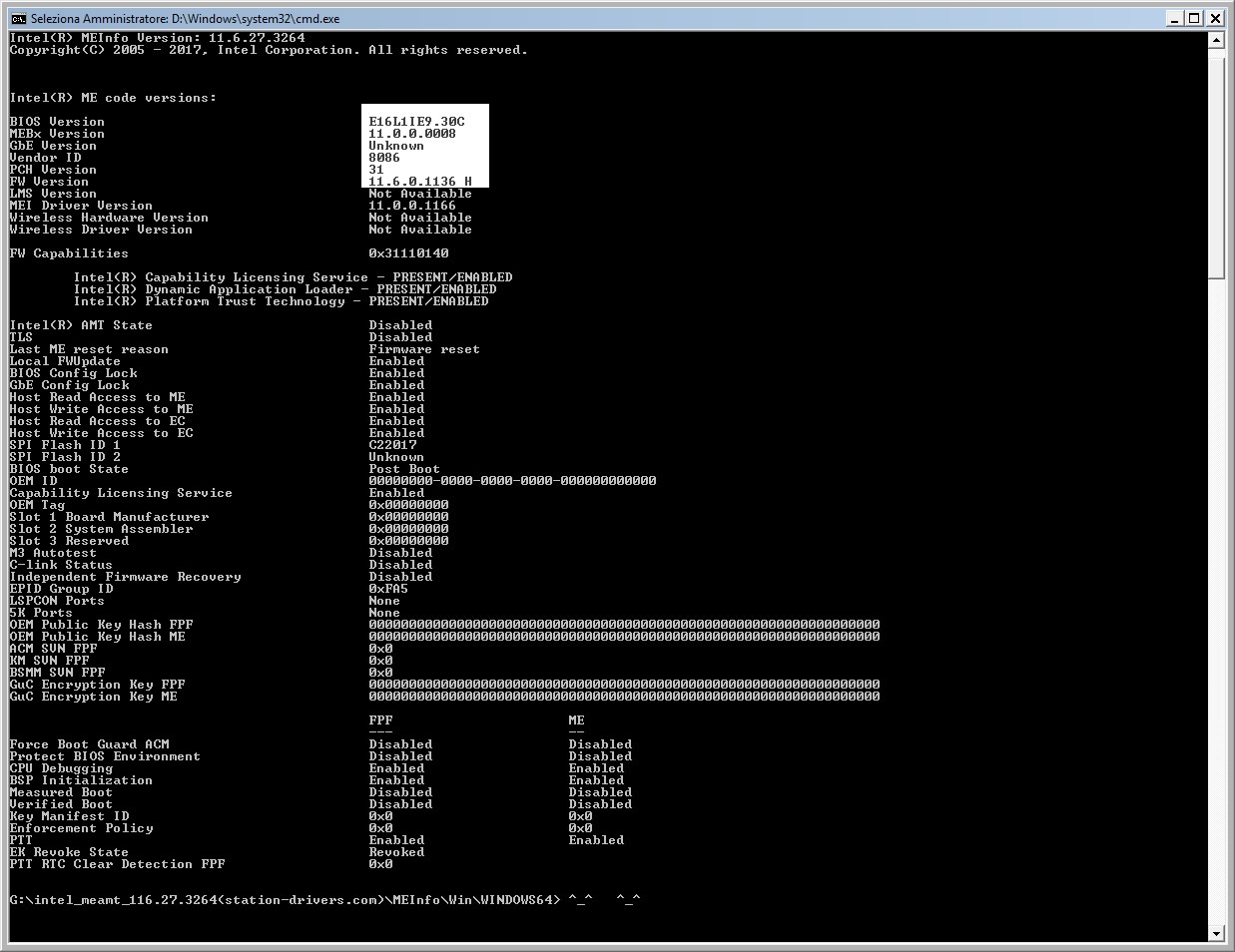
Task: Click the PTT RTC Clear Detection FPF label
Action: click(x=117, y=864)
